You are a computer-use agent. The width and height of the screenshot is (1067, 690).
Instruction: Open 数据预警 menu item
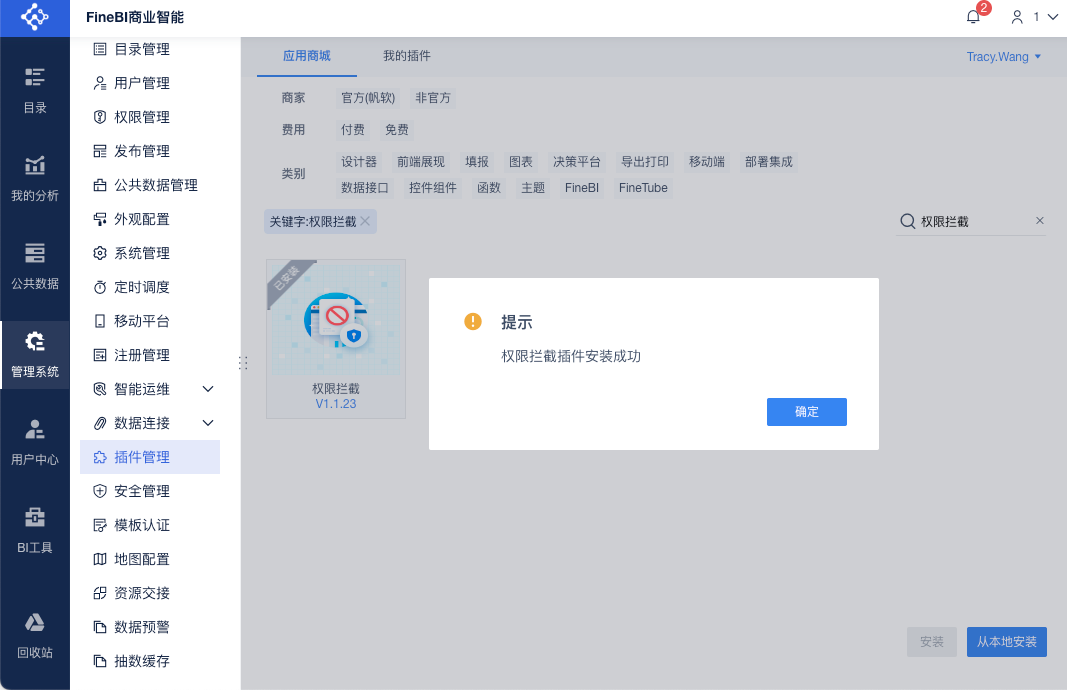click(x=150, y=627)
